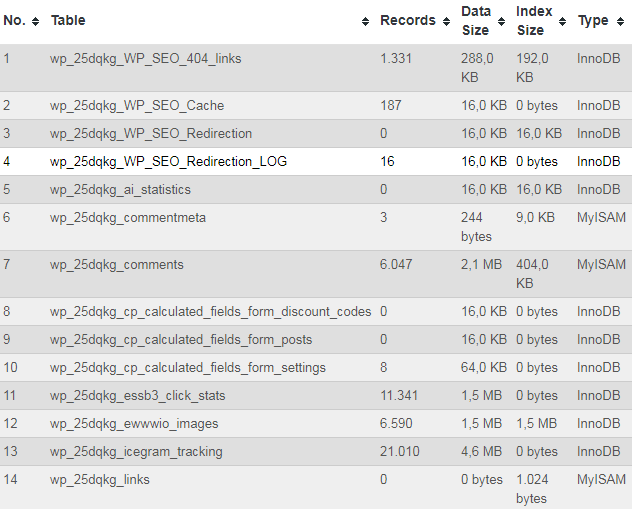This screenshot has height=509, width=632.
Task: Click the wp_25dqkg_ewwwio_images table row
Action: click(134, 423)
